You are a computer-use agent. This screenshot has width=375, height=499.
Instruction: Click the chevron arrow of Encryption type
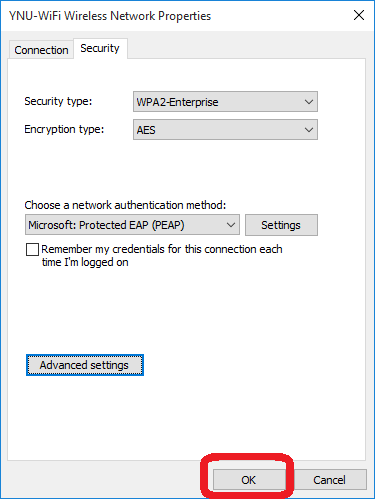(309, 130)
